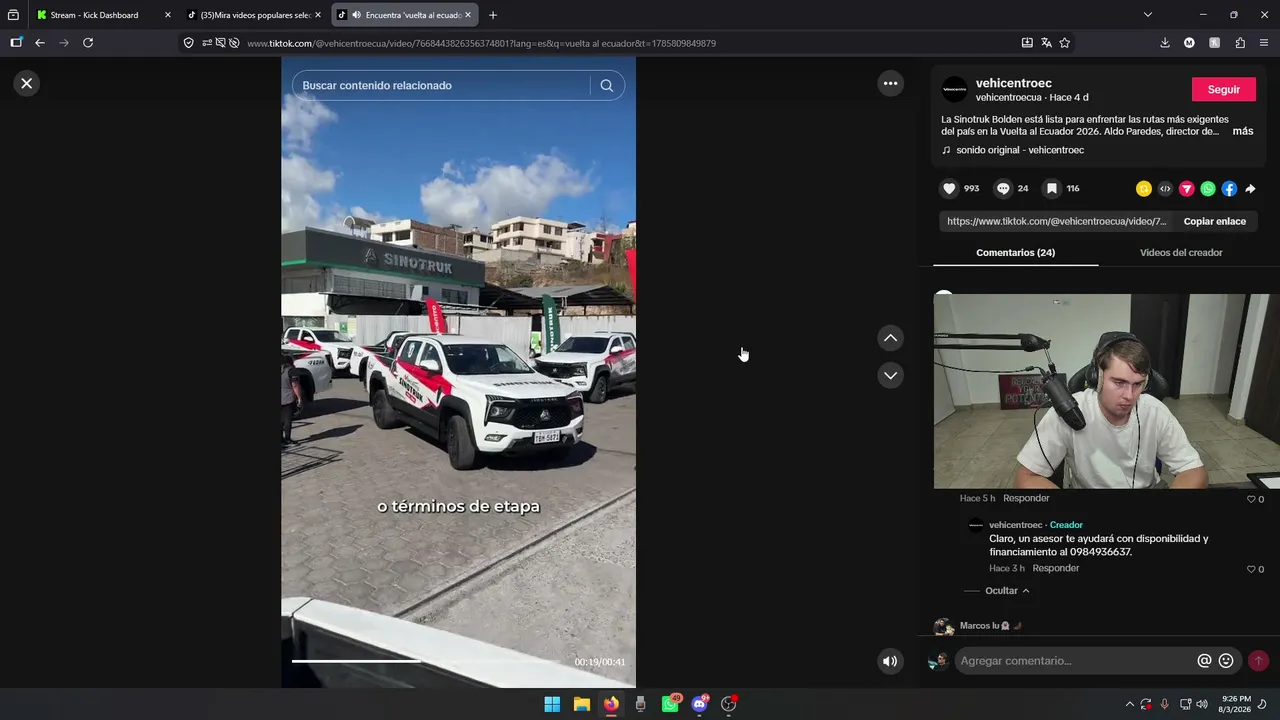Viewport: 1280px width, 720px height.
Task: Mute the playing tab's audio icon
Action: tap(357, 15)
